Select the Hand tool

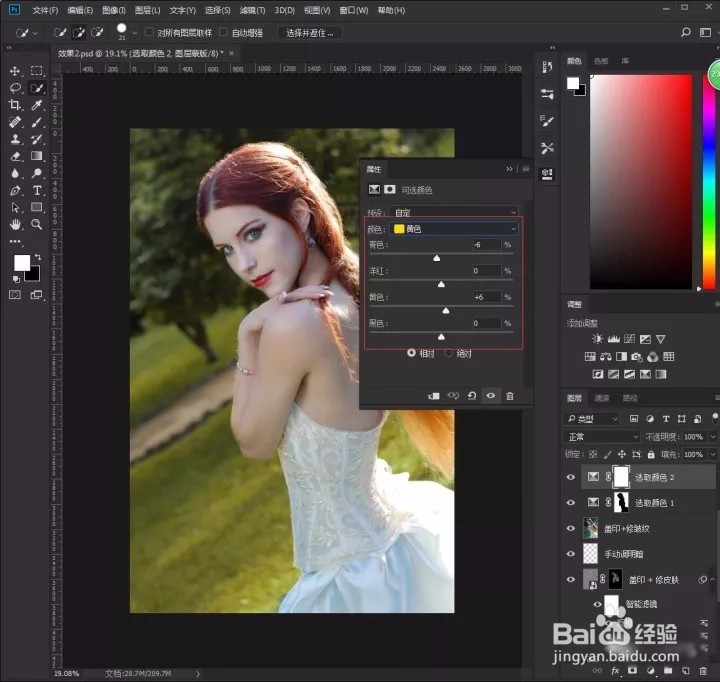point(15,225)
